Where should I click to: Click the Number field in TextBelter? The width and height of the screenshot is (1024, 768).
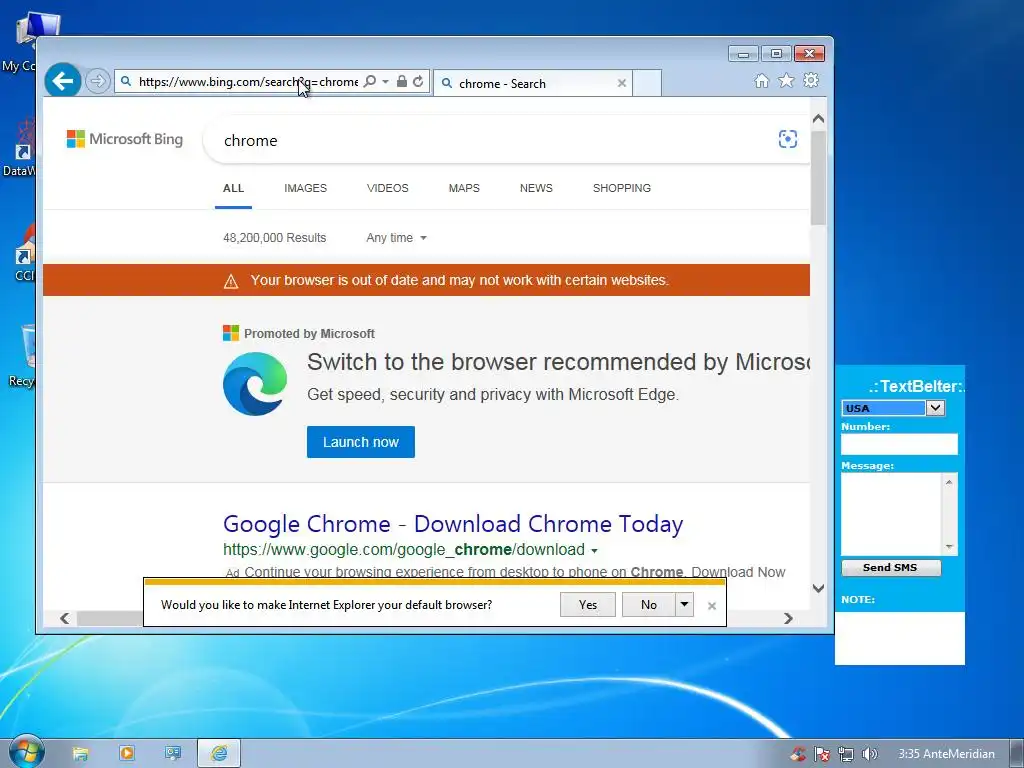coord(899,444)
